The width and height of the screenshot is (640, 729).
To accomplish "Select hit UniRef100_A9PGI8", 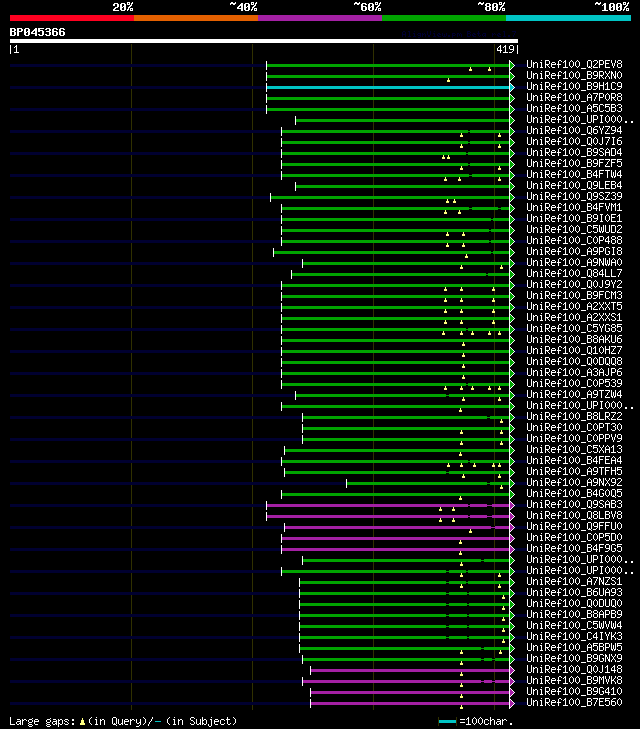I will (x=574, y=252).
